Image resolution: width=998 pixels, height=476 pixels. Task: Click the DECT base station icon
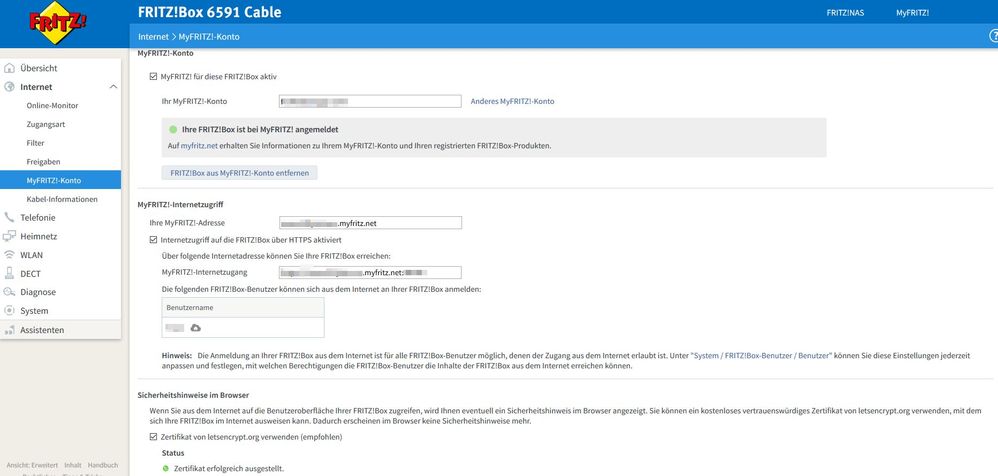[9, 273]
